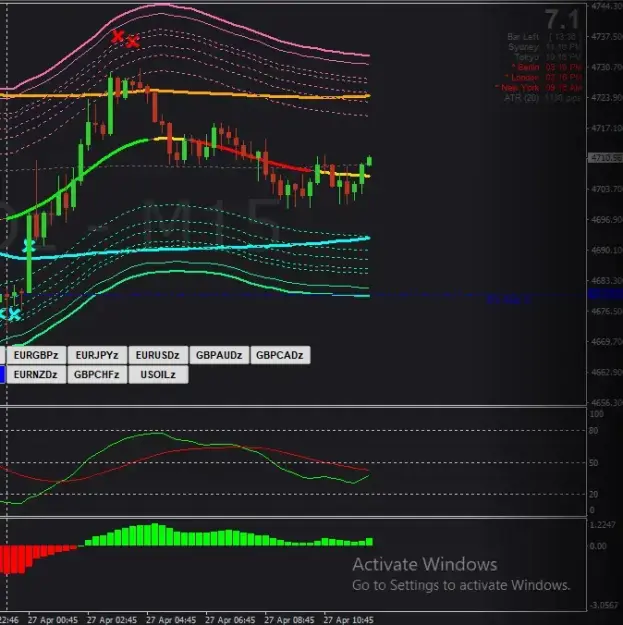Image resolution: width=623 pixels, height=625 pixels.
Task: Click the 27 Apr 04:45 time label
Action: [x=171, y=620]
